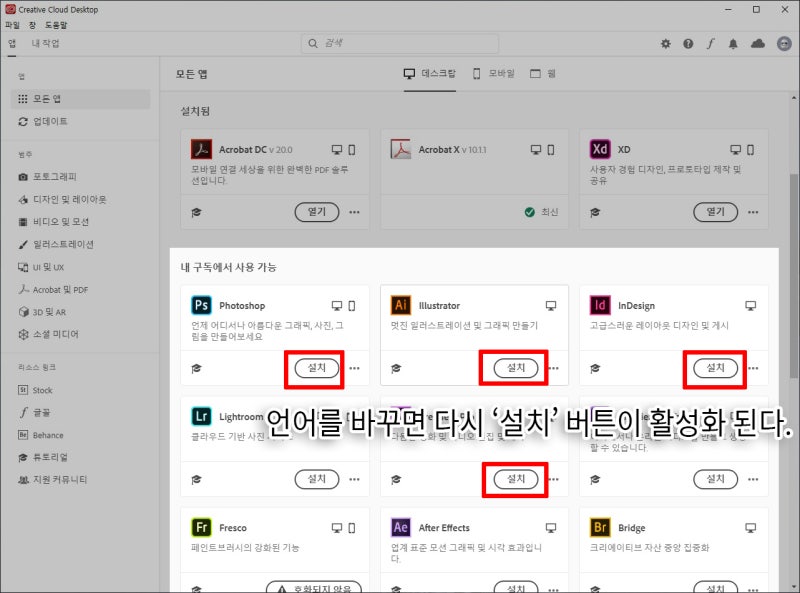The image size is (800, 593).
Task: Open tutorials icon on XD card
Action: (x=595, y=212)
